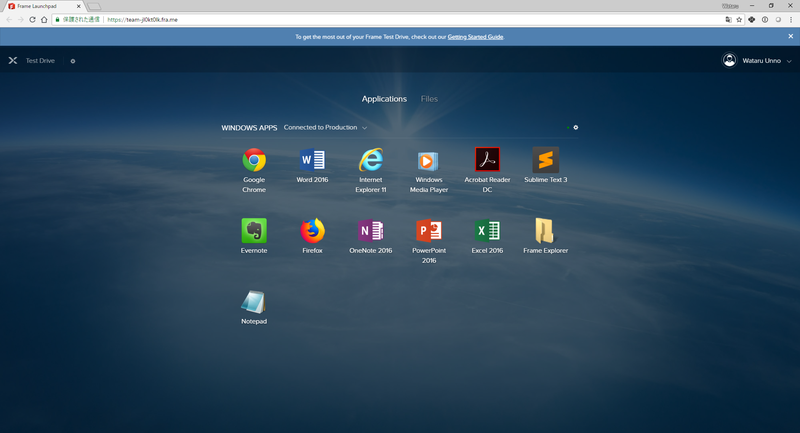Click the browser extension puzzle icon

pos(752,20)
